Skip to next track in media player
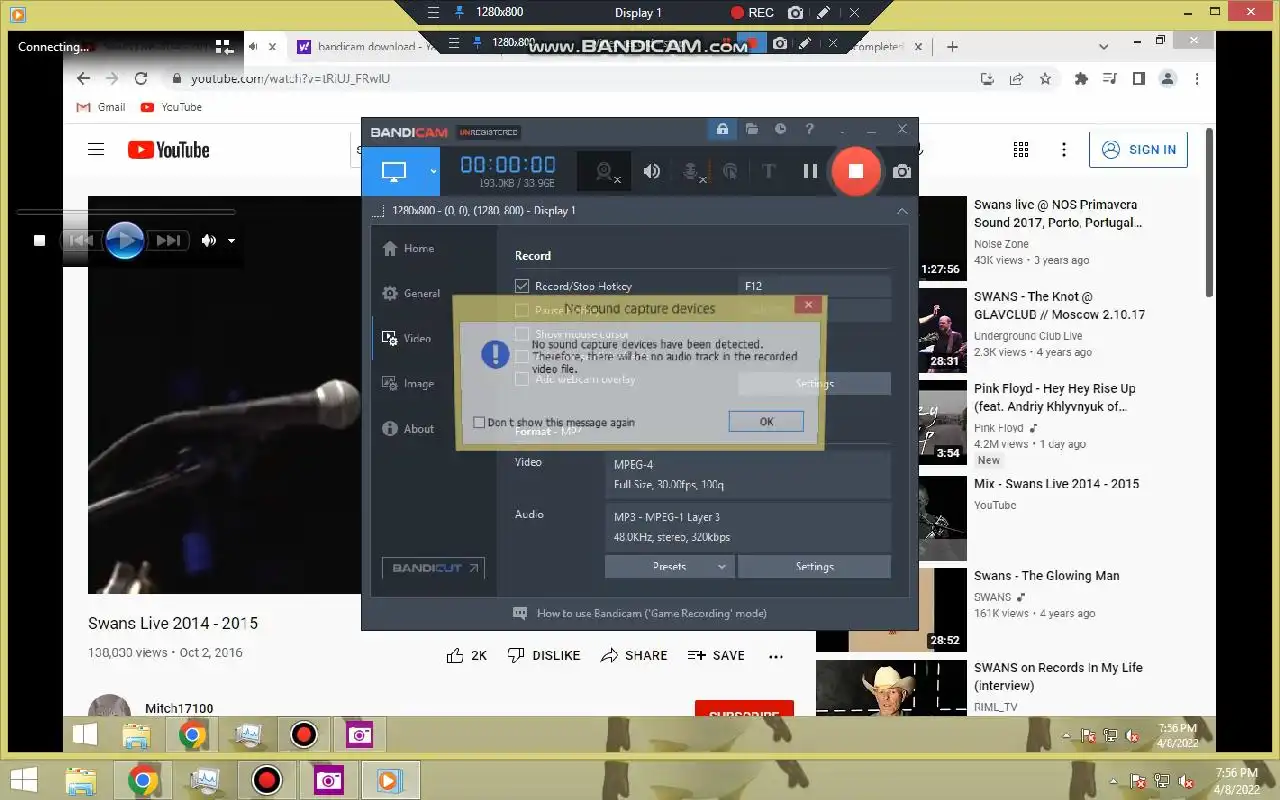The image size is (1280, 800). pos(168,240)
